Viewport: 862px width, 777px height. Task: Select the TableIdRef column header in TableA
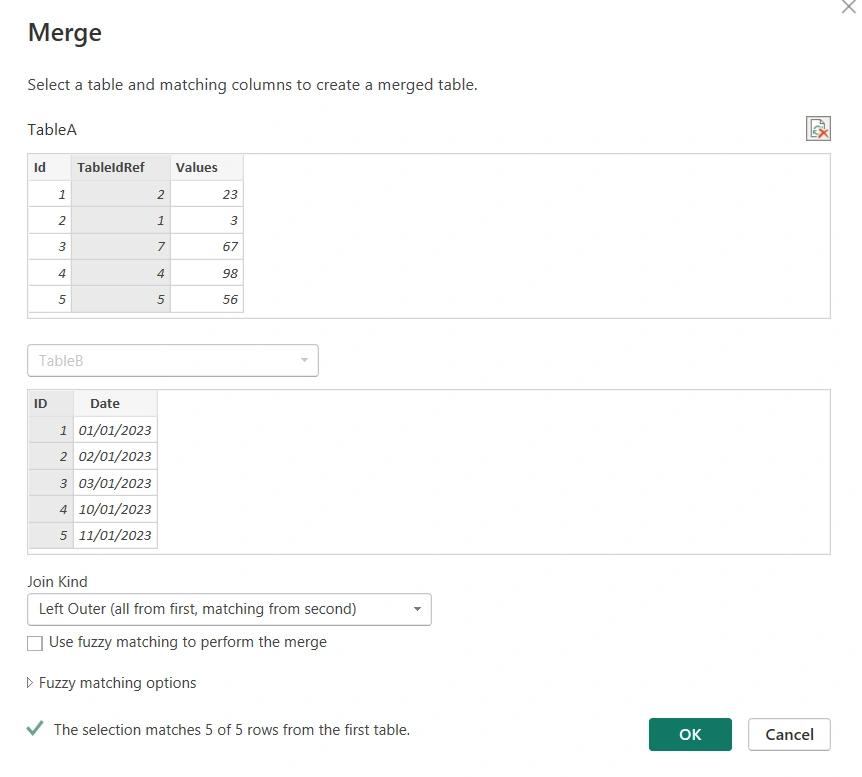120,168
